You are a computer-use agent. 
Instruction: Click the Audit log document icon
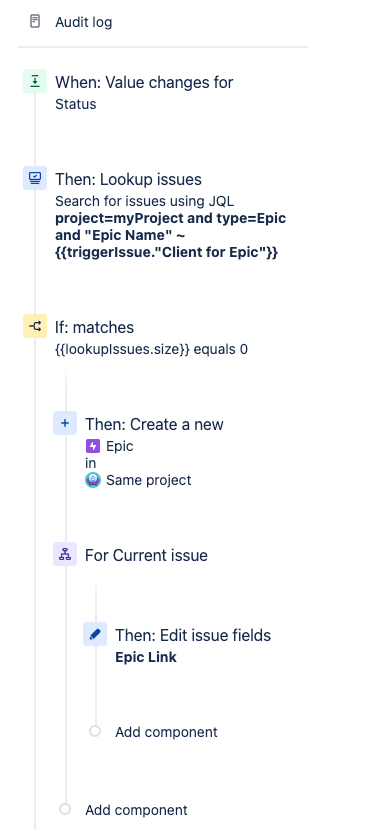(x=35, y=22)
